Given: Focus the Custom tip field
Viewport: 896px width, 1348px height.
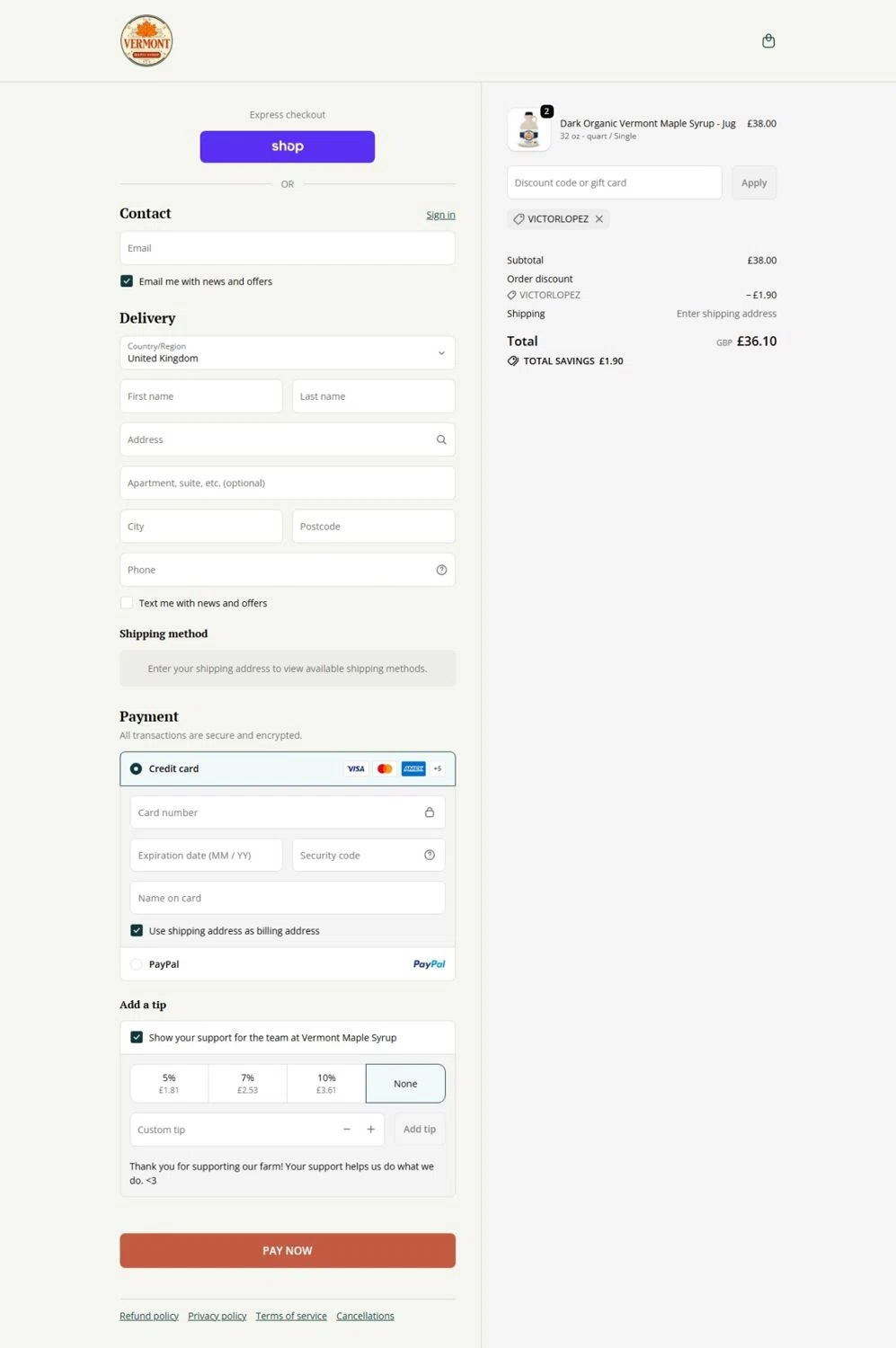Looking at the screenshot, I should point(257,1130).
